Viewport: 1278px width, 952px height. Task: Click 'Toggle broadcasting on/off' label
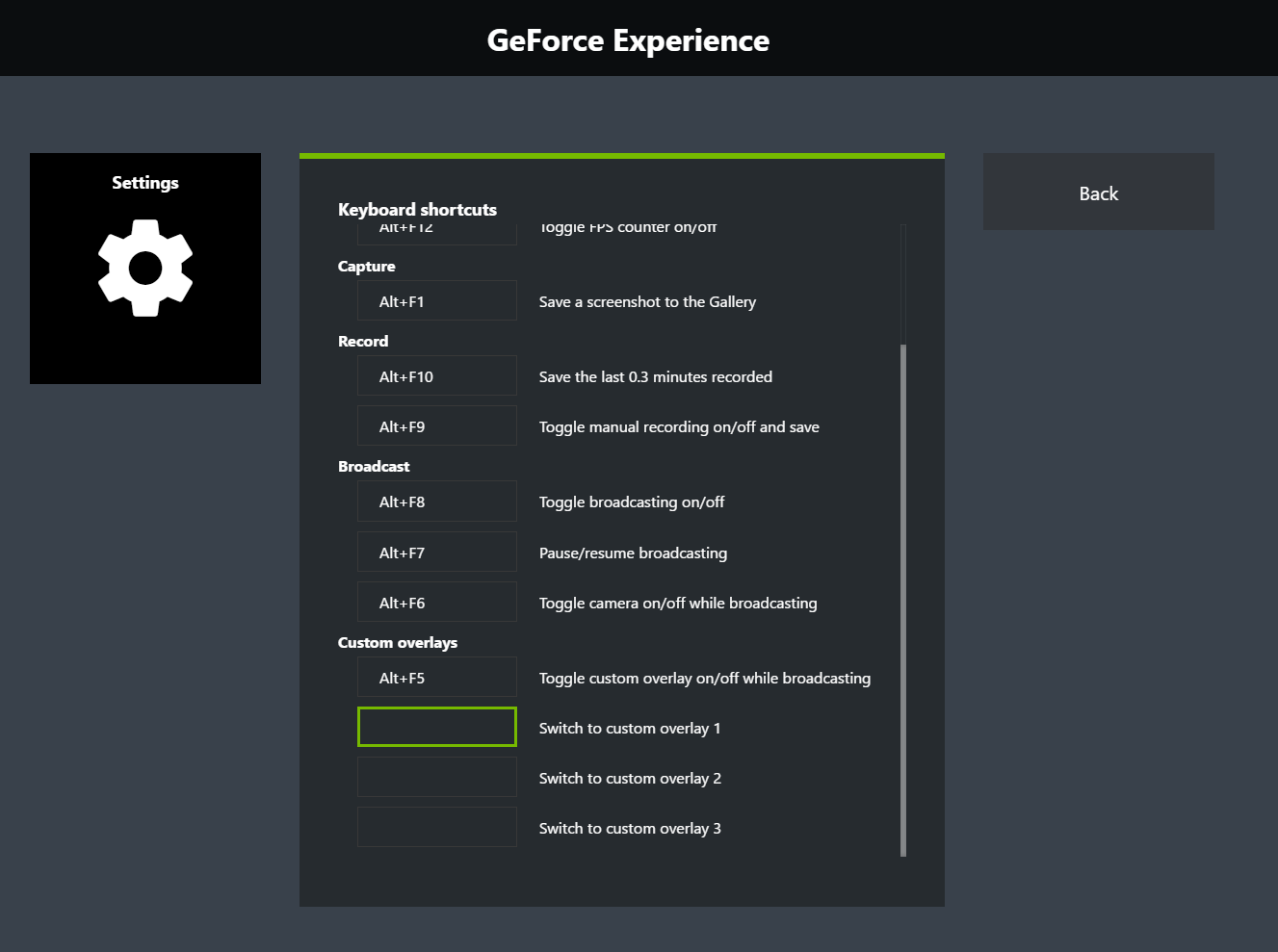[632, 502]
